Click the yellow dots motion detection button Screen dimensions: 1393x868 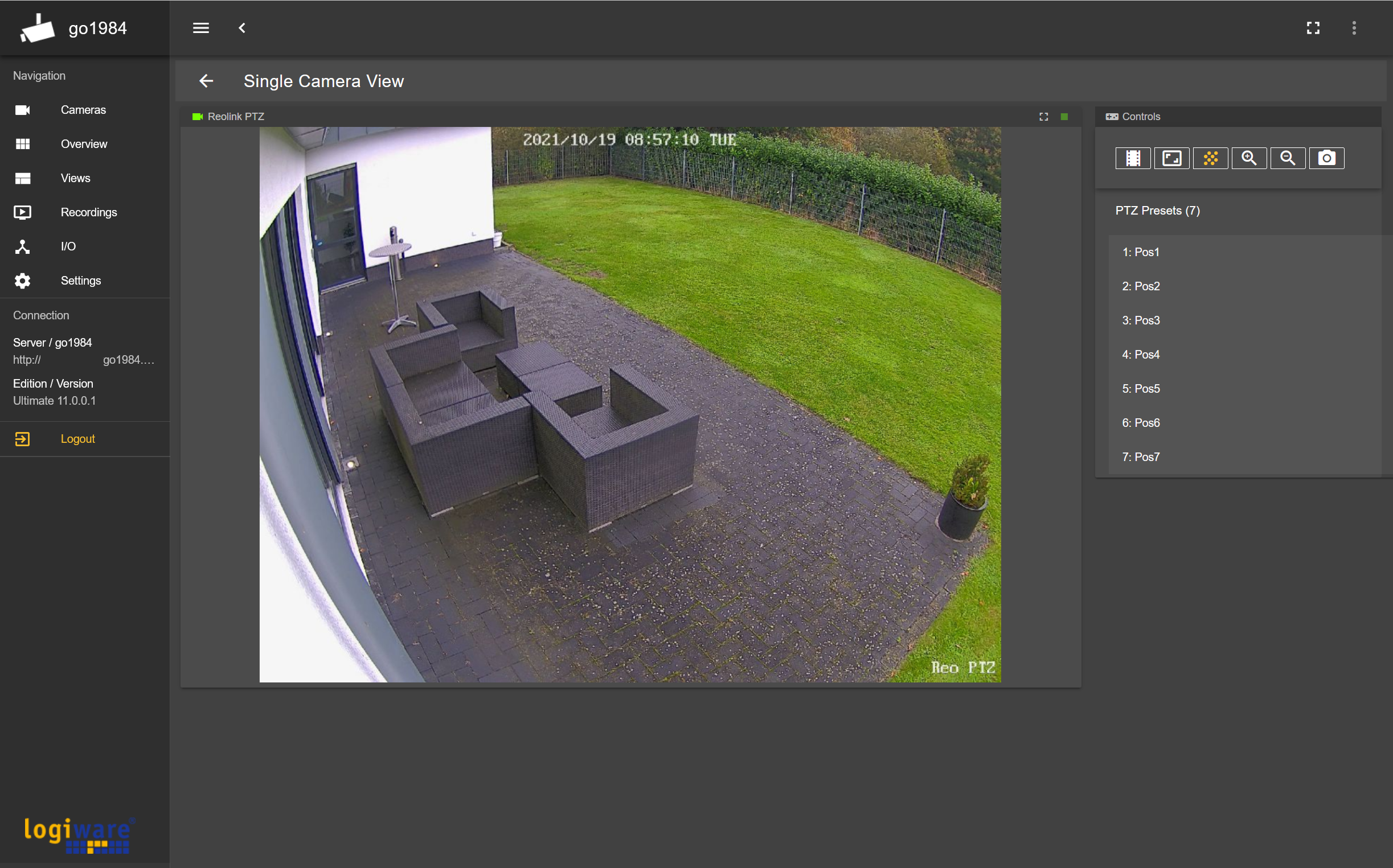pyautogui.click(x=1210, y=158)
